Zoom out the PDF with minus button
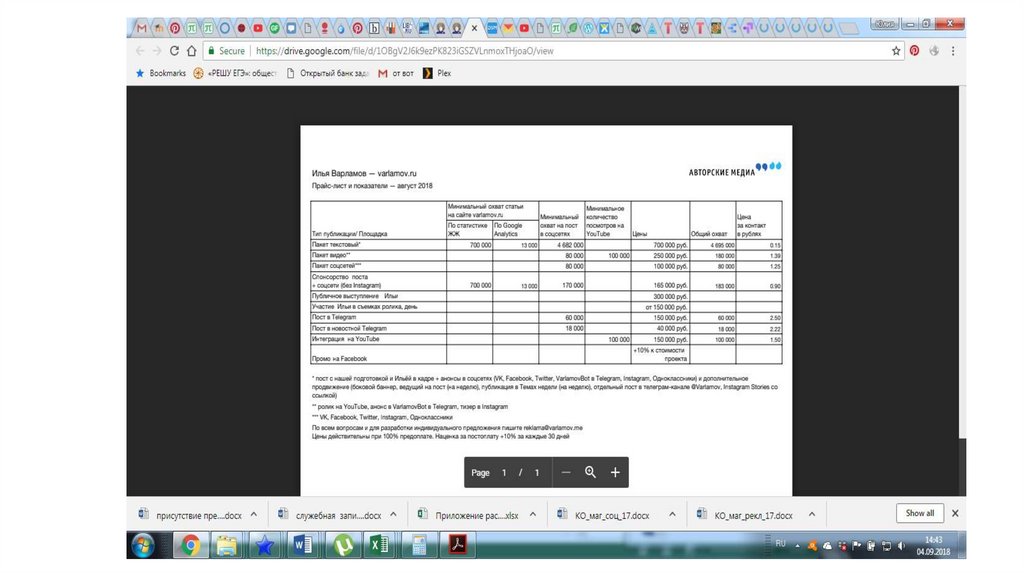 tap(566, 472)
